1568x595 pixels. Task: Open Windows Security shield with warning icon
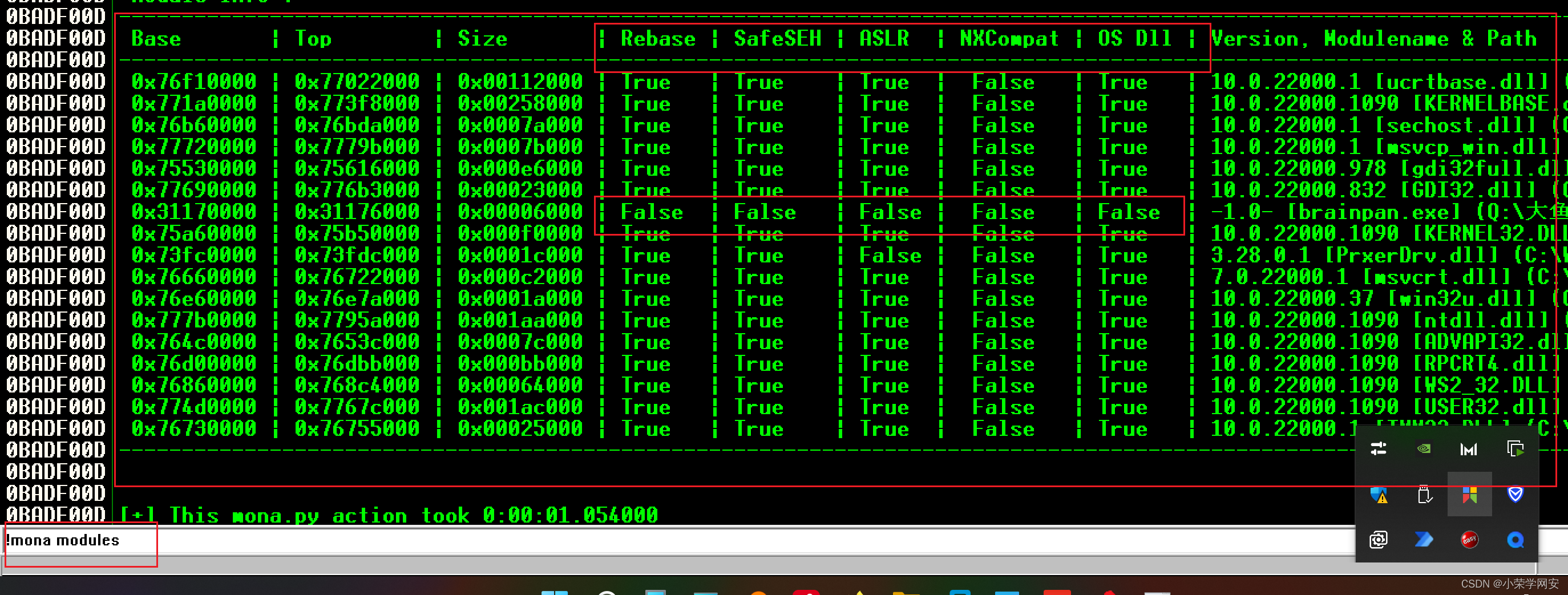[x=1379, y=494]
